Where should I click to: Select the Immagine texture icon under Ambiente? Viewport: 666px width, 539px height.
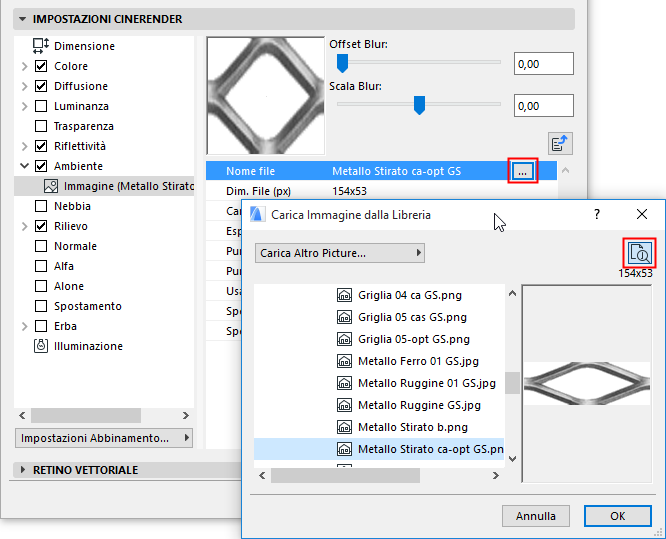pyautogui.click(x=51, y=186)
